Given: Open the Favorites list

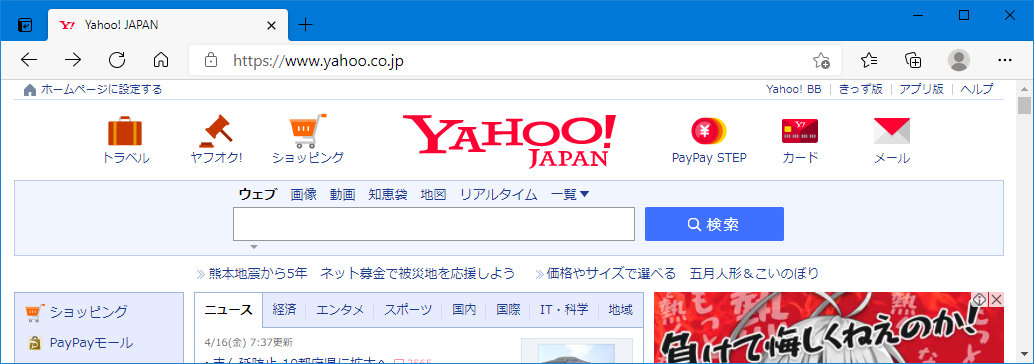Looking at the screenshot, I should tap(869, 61).
